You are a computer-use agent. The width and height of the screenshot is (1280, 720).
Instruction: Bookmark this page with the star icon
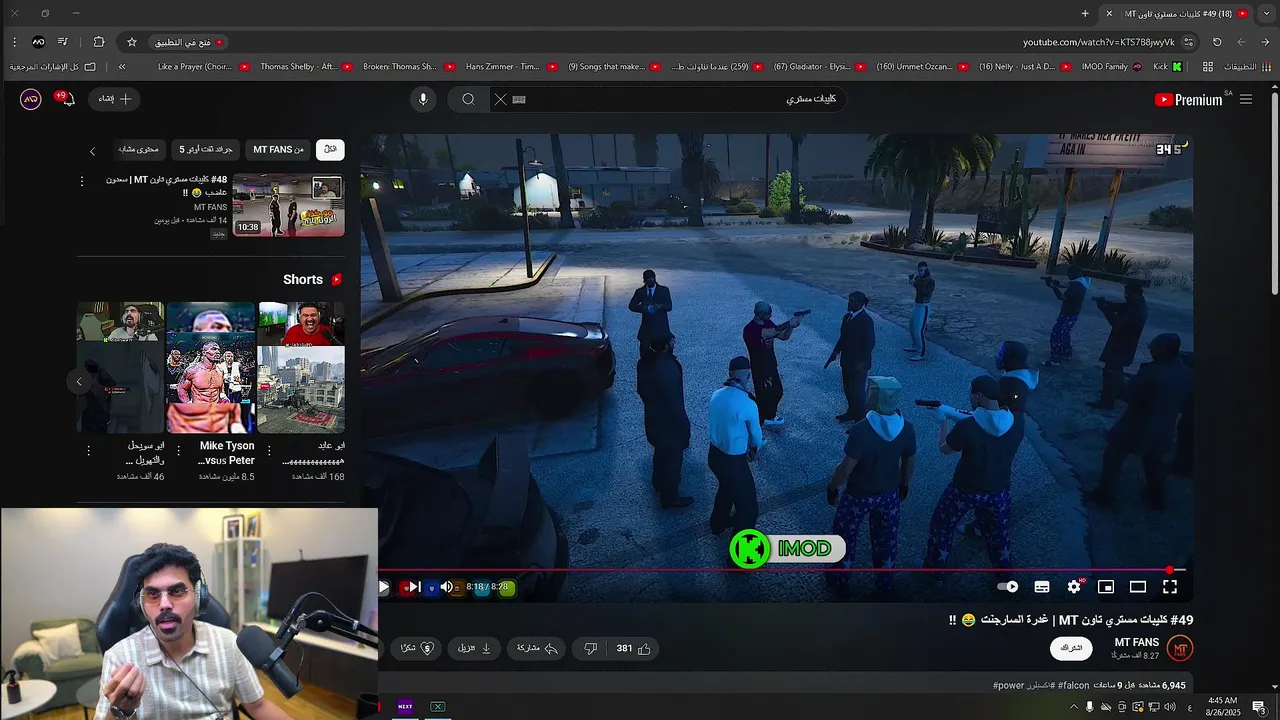click(131, 42)
